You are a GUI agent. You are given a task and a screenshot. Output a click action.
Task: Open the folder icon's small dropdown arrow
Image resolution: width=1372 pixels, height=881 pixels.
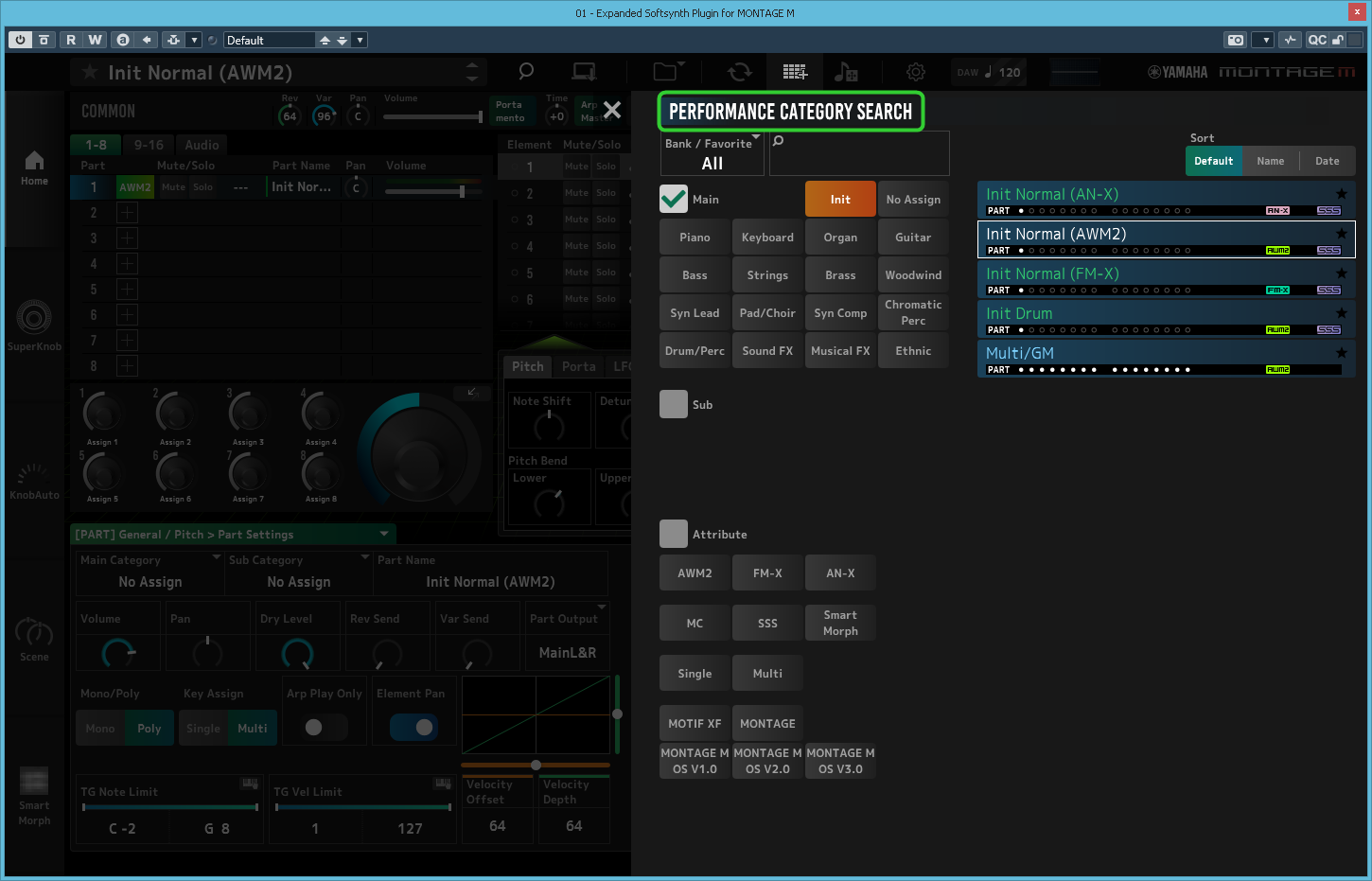(x=681, y=63)
